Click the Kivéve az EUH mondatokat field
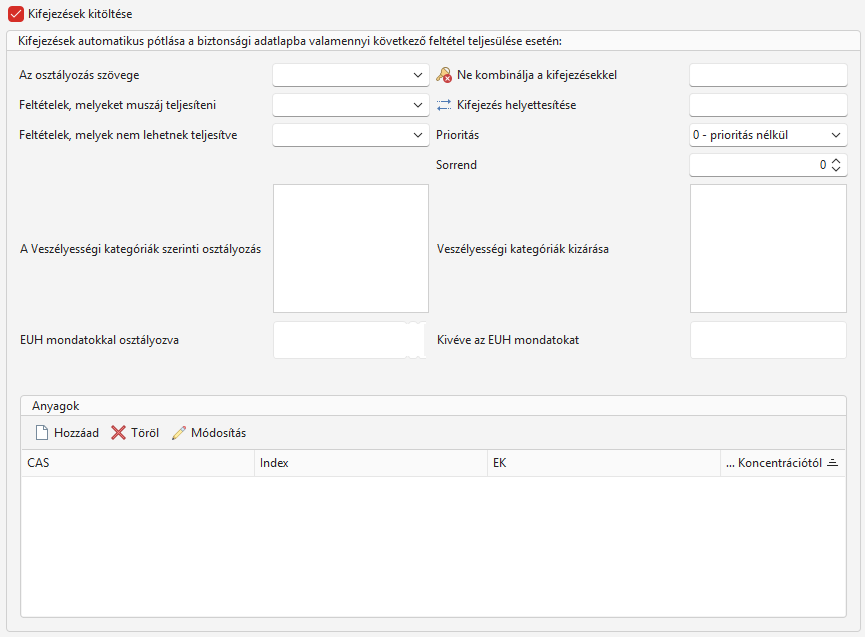The image size is (865, 637). click(x=768, y=340)
